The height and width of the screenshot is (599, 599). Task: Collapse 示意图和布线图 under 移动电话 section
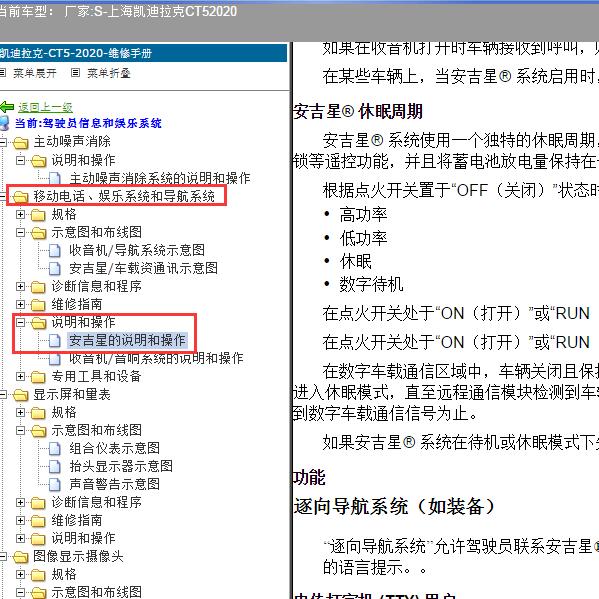(20, 232)
